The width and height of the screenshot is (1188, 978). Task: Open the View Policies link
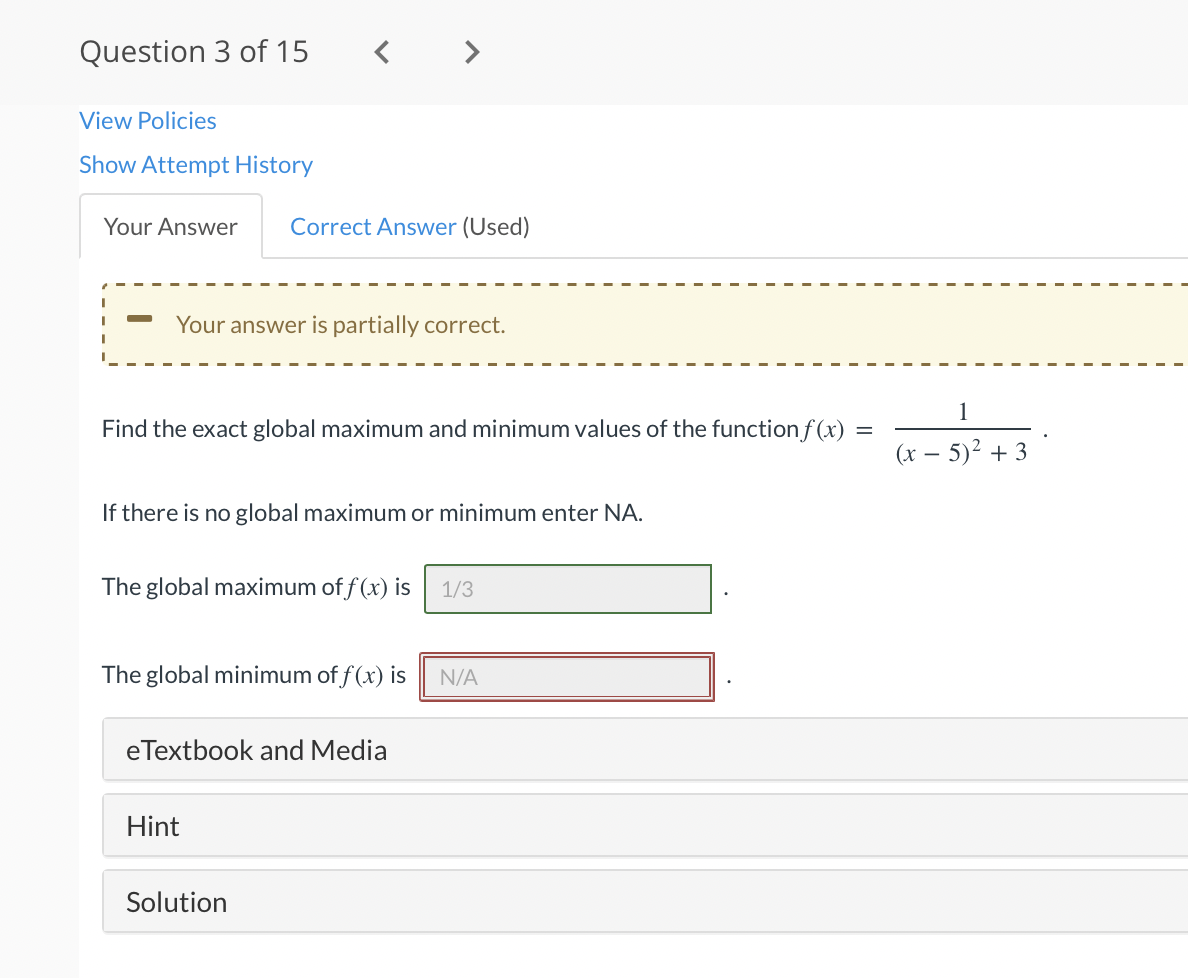click(148, 121)
